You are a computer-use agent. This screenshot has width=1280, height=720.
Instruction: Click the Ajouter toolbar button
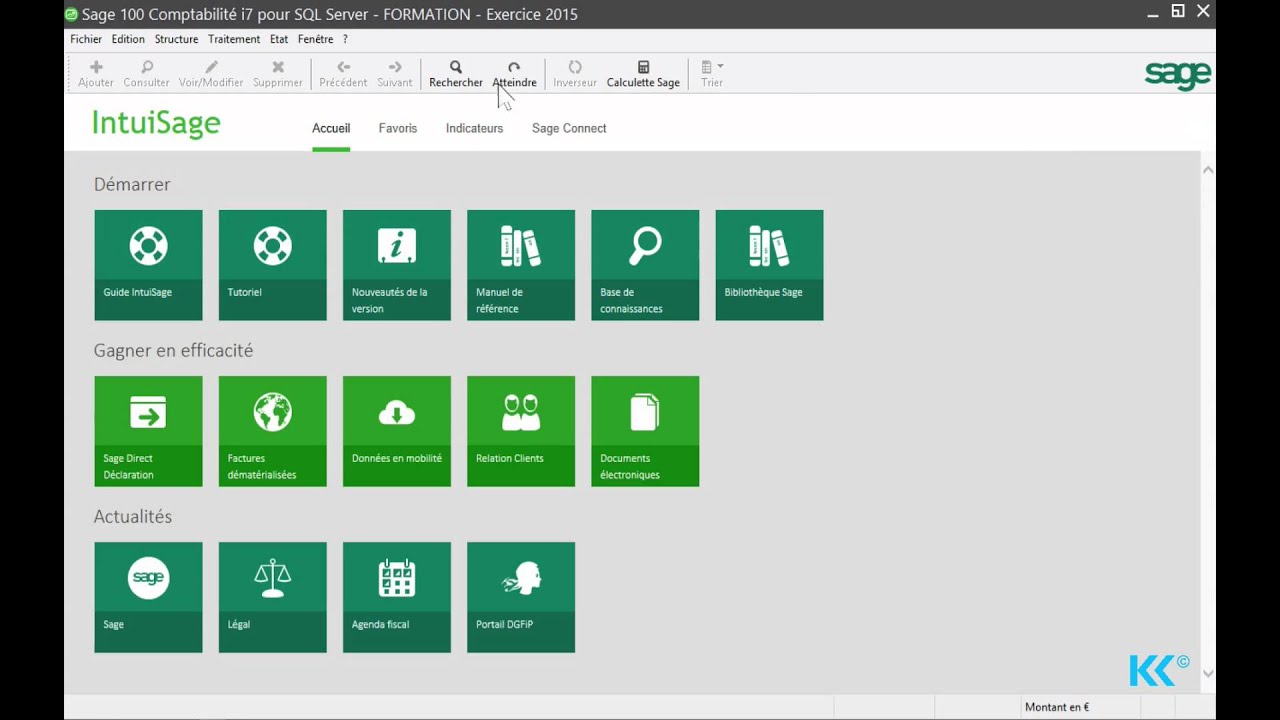96,74
